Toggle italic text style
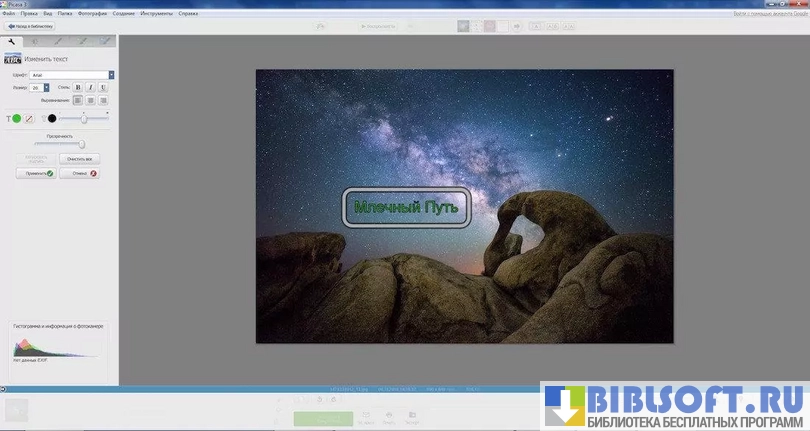 (90, 88)
